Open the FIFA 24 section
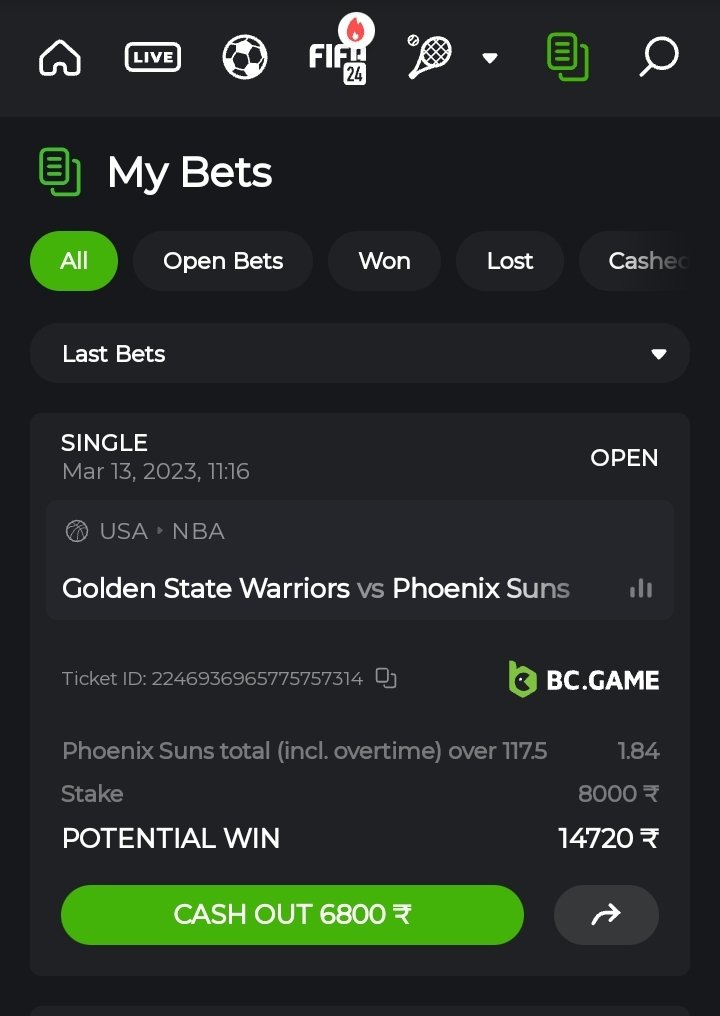The image size is (720, 1016). click(338, 56)
